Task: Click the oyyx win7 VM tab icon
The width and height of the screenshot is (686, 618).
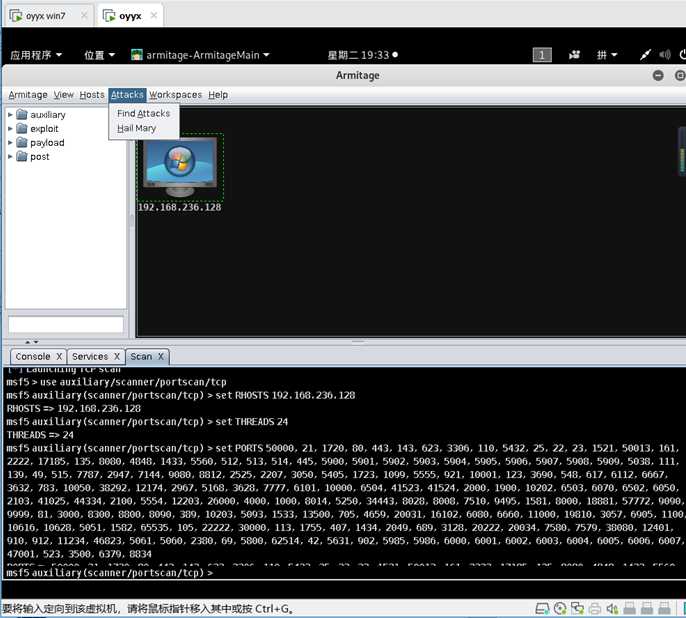Action: (x=16, y=16)
